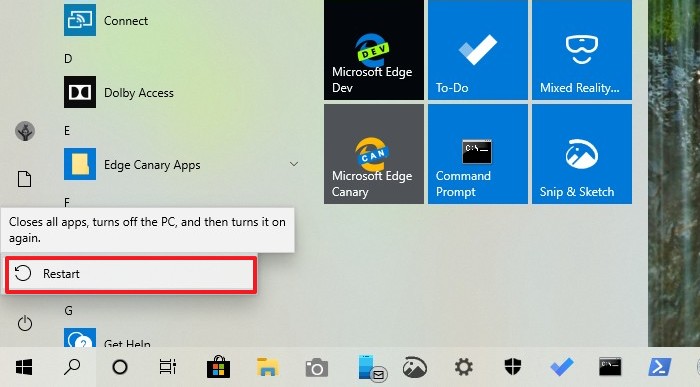Open Windows Security shield on taskbar
The image size is (700, 387).
512,367
